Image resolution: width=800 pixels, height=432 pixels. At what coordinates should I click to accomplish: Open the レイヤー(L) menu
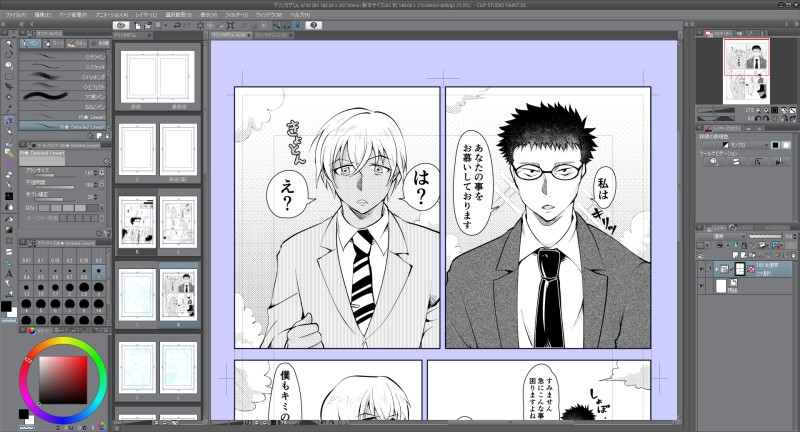[x=146, y=15]
